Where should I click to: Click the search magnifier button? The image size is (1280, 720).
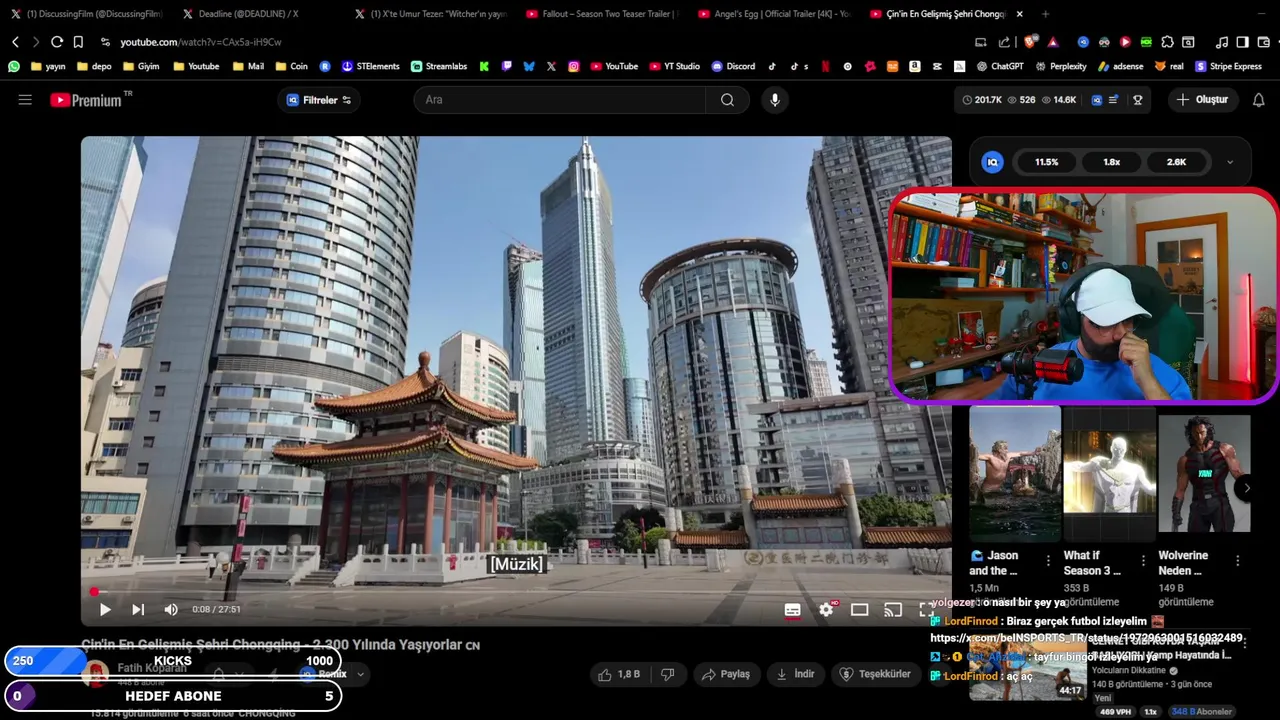click(x=727, y=100)
